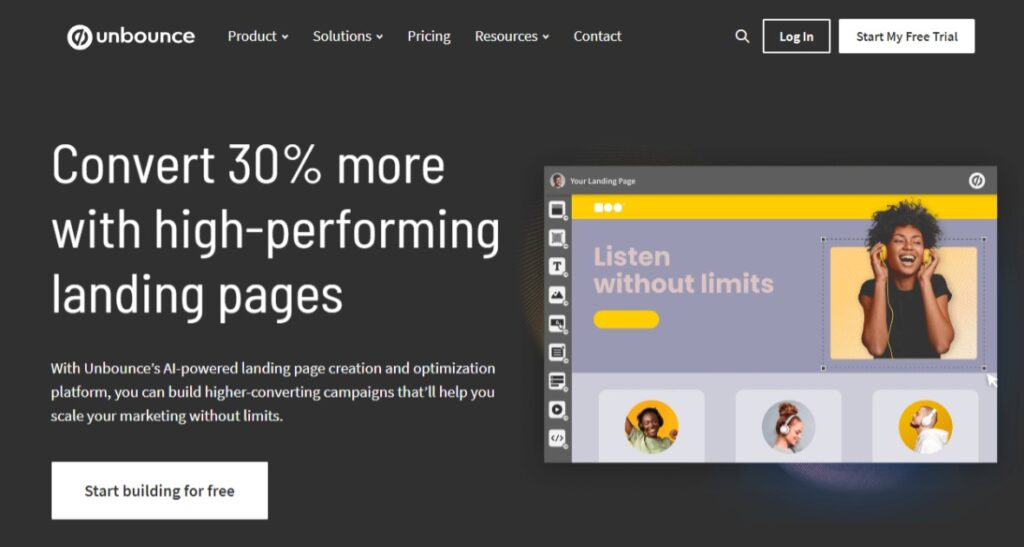
Task: Select the Image tool icon in the builder sidebar
Action: point(557,295)
